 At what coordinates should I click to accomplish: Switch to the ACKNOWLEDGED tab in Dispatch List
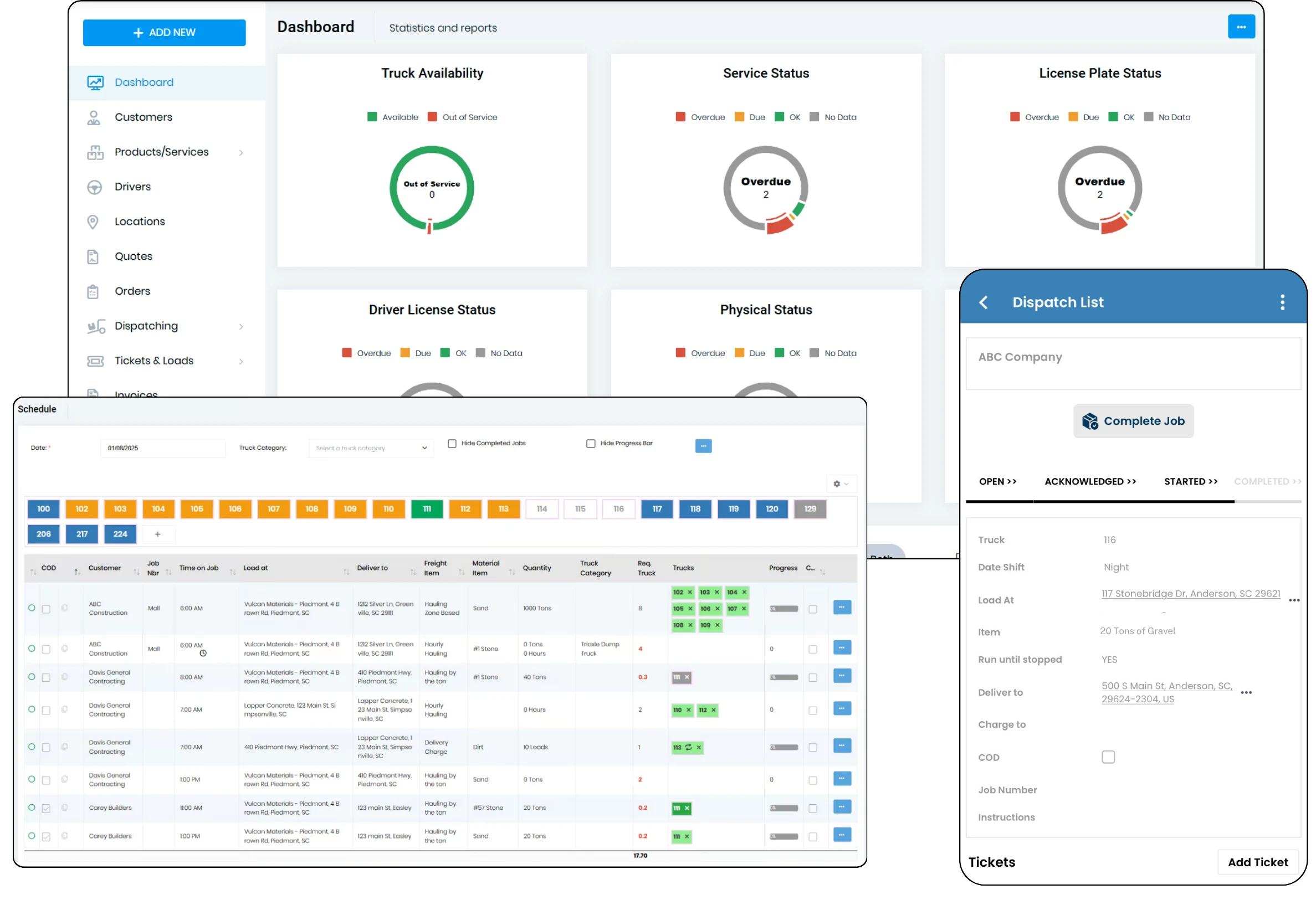1089,482
